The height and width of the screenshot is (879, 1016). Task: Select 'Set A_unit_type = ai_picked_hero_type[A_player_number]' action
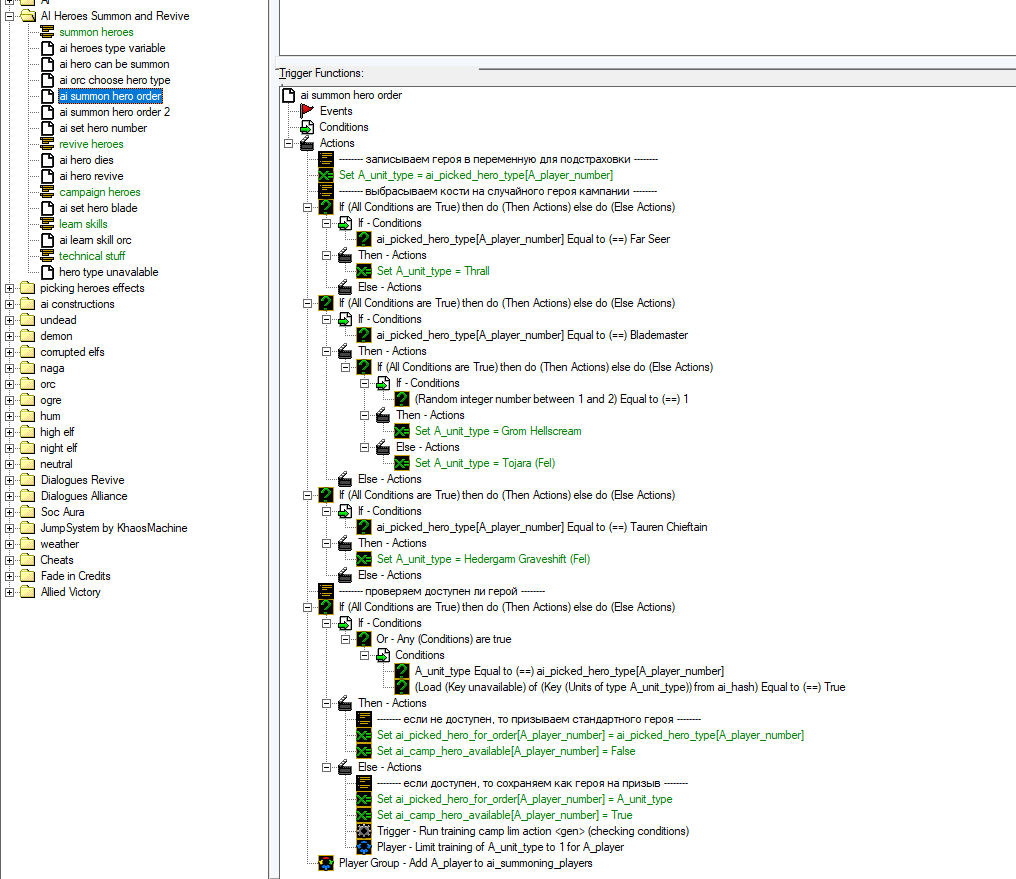pyautogui.click(x=476, y=175)
